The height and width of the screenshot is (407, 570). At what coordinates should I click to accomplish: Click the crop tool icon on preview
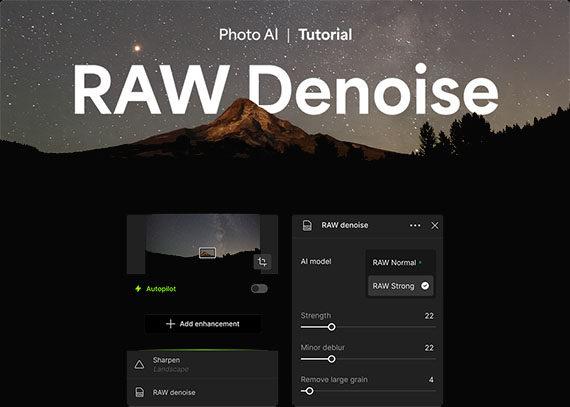[262, 262]
